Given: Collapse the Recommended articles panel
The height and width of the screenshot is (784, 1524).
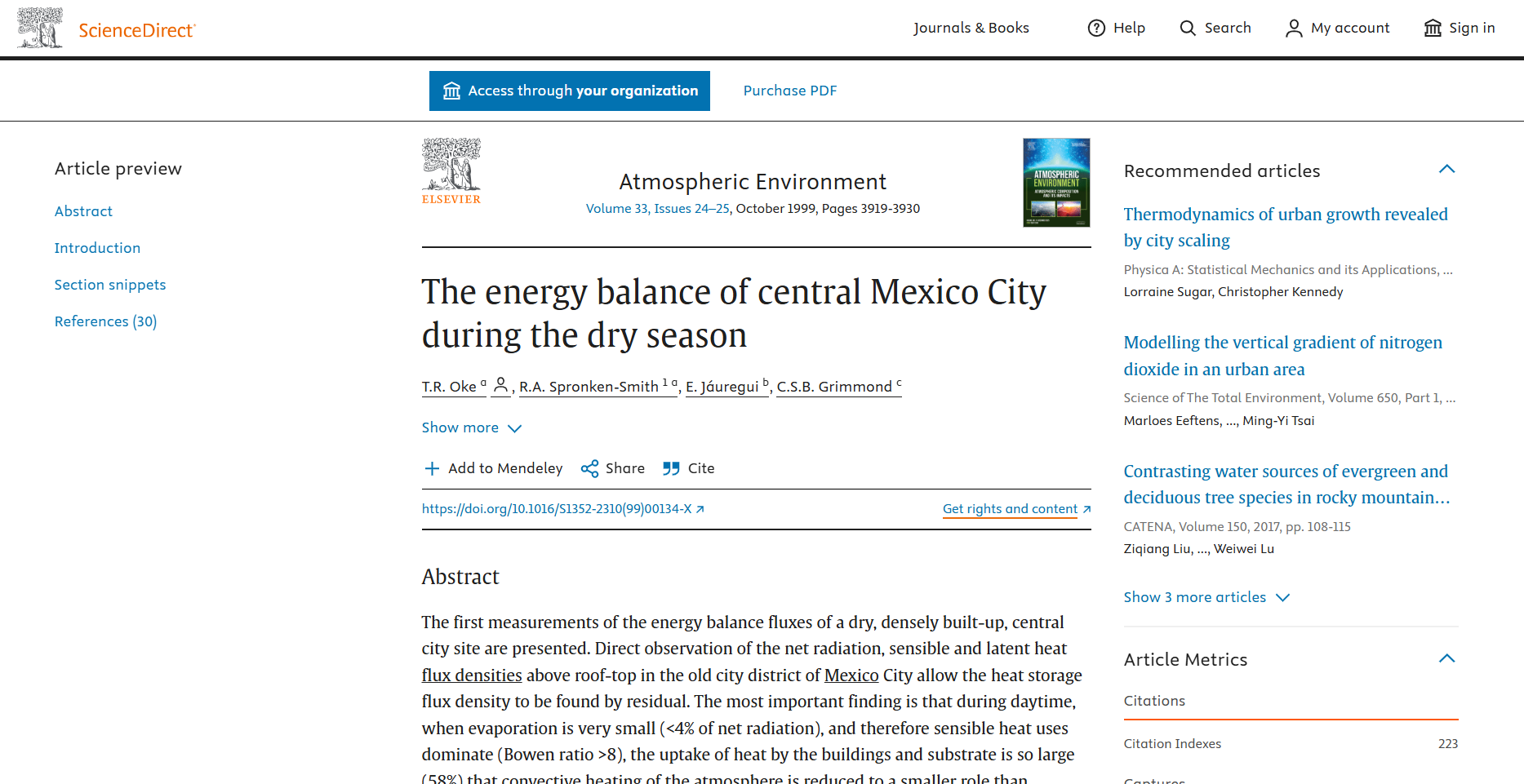Looking at the screenshot, I should (1447, 169).
